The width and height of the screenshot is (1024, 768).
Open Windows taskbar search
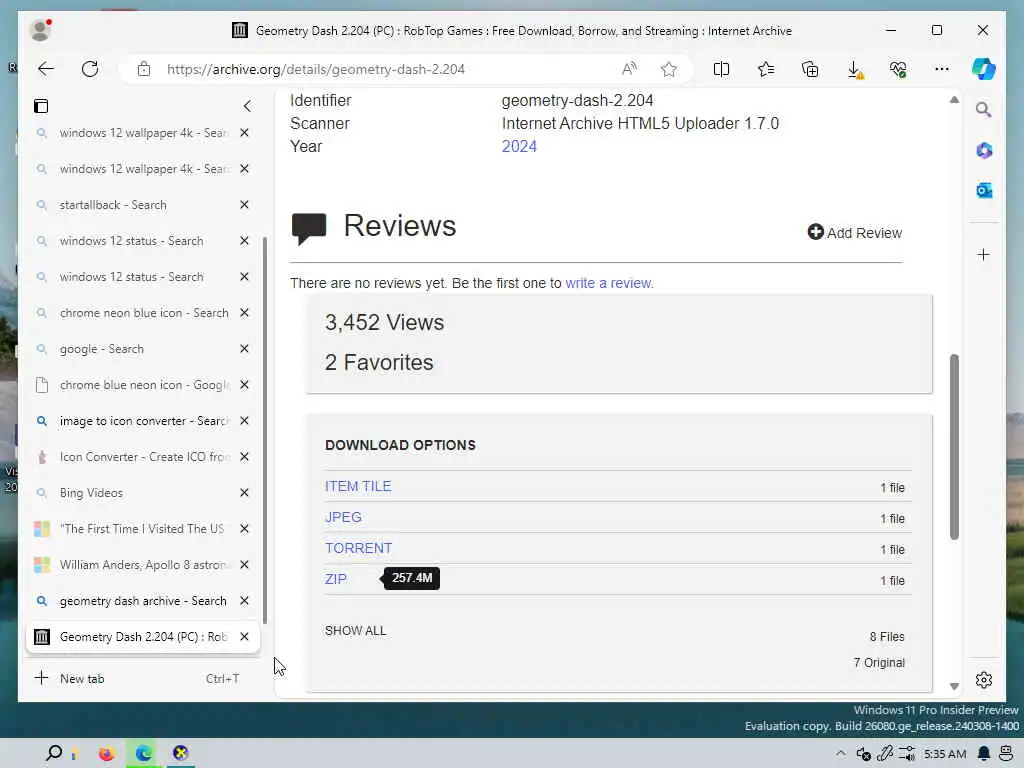[54, 753]
